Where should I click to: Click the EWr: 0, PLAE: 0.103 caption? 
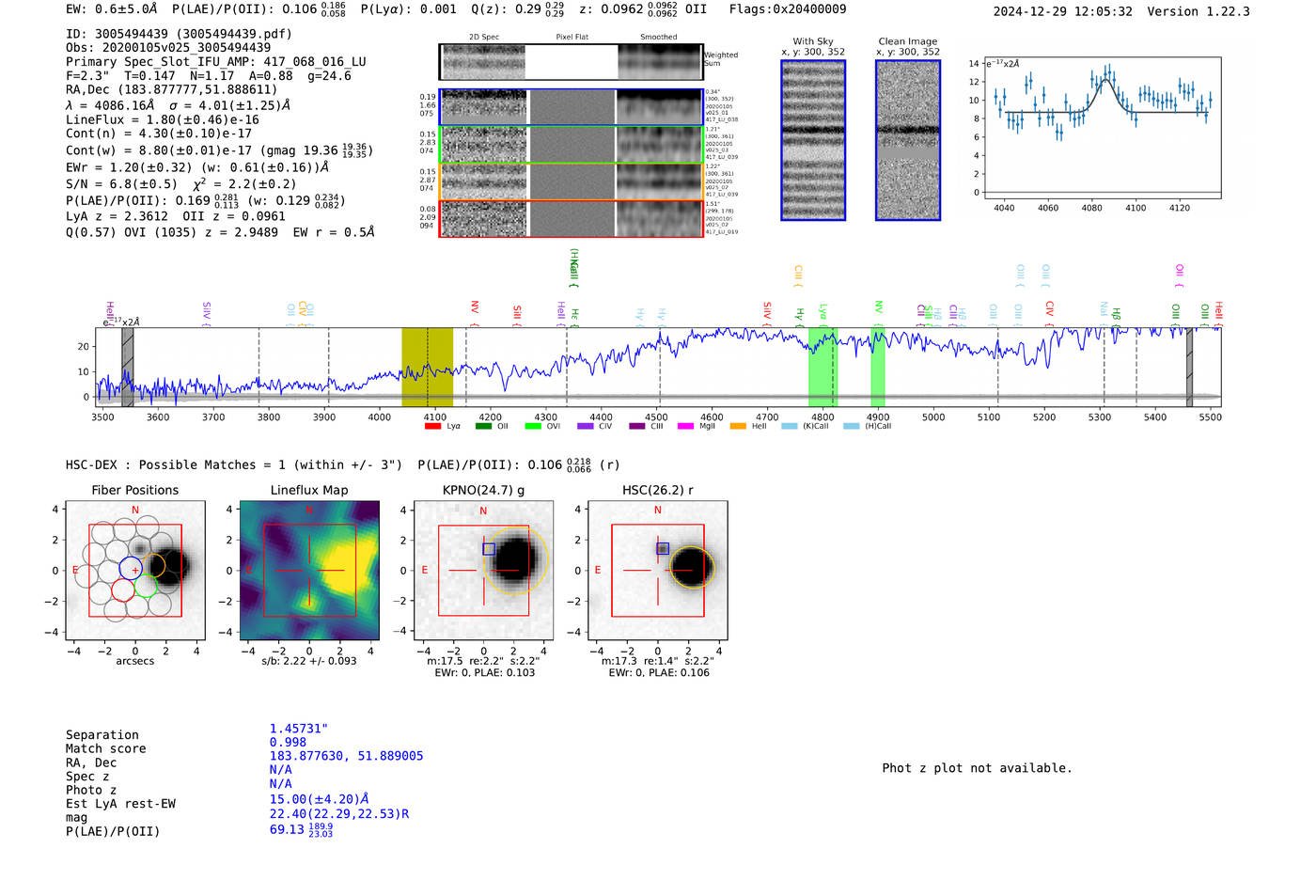[x=484, y=673]
